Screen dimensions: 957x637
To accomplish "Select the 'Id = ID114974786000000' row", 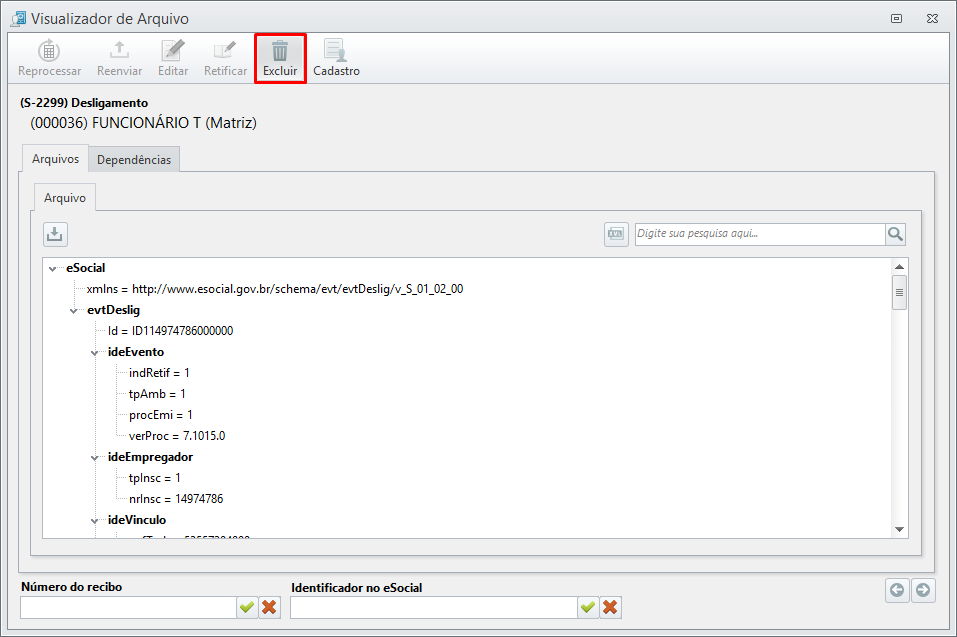I will coord(170,331).
